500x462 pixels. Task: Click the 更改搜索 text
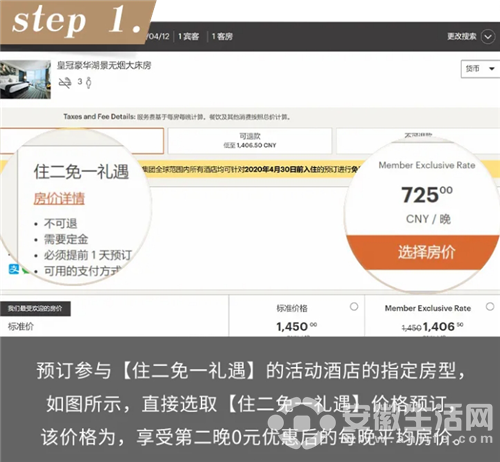[x=462, y=36]
